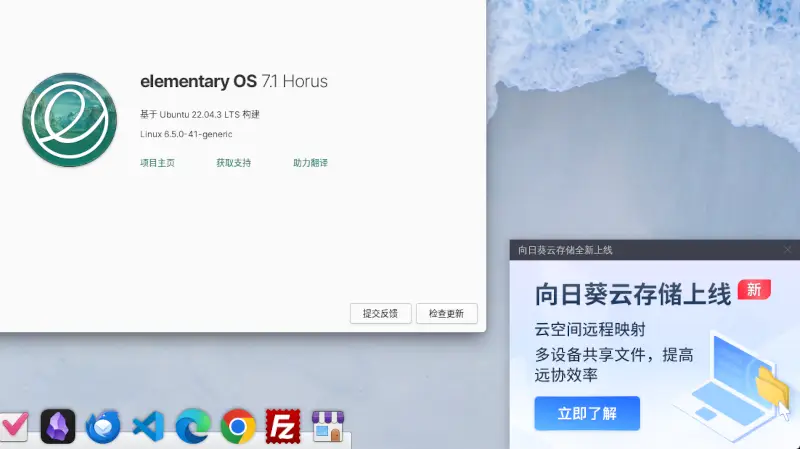The width and height of the screenshot is (800, 449).
Task: Launch Obsidian from the dock
Action: pyautogui.click(x=58, y=426)
